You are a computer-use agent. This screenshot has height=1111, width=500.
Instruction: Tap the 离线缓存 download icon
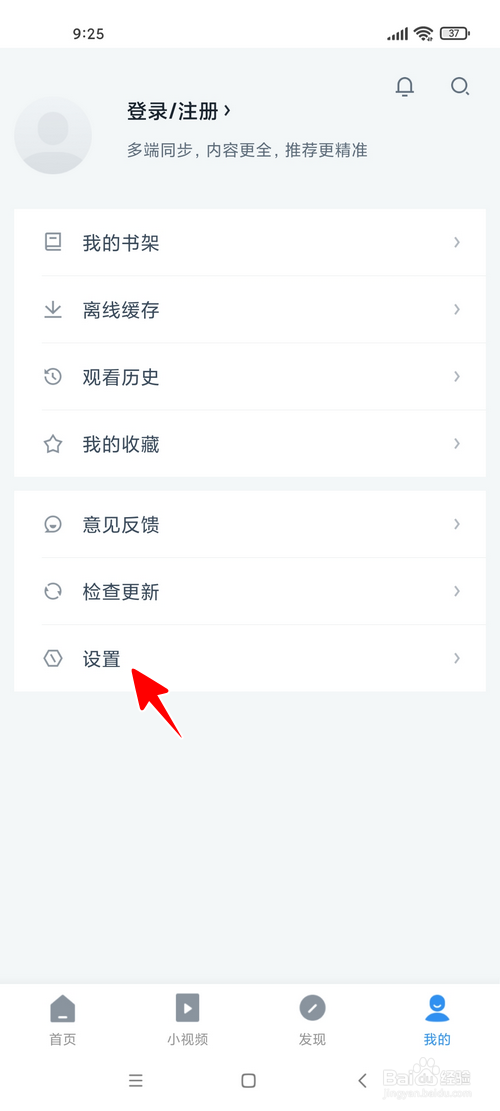53,310
